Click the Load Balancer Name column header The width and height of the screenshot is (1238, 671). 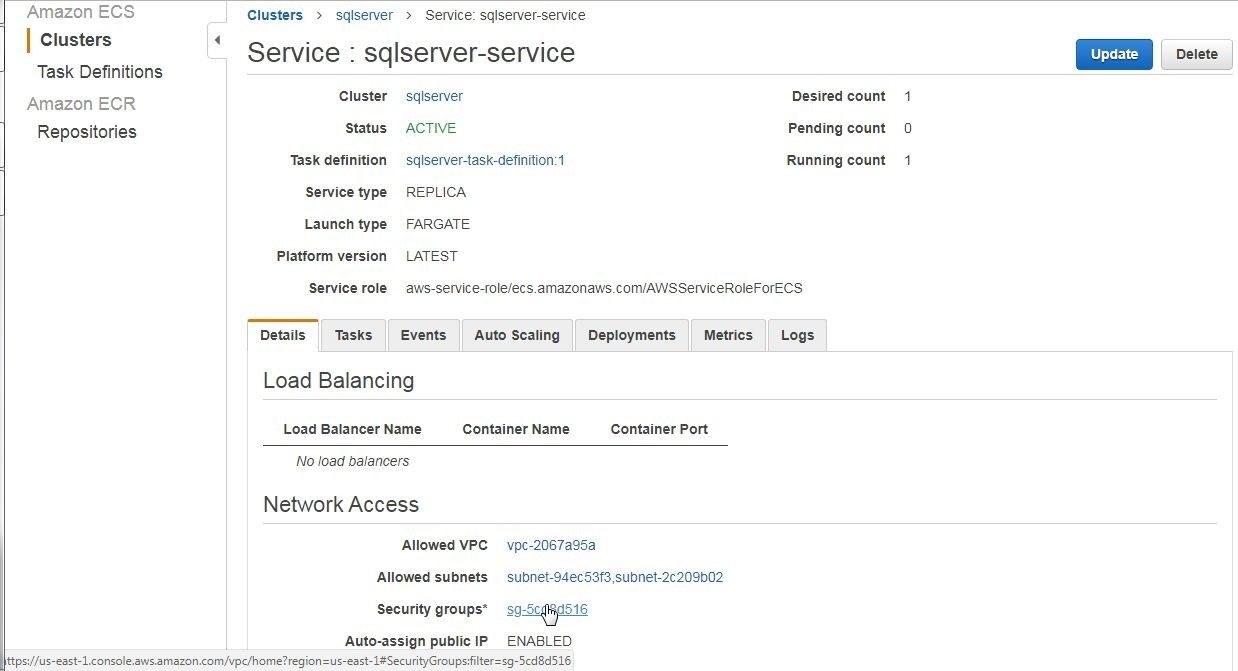pyautogui.click(x=352, y=429)
